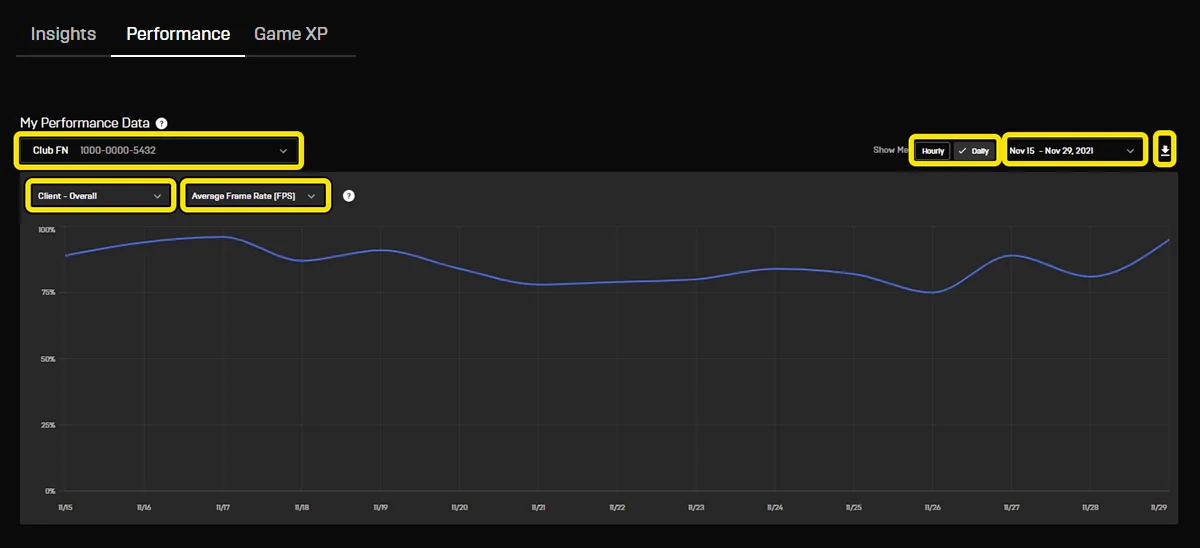The width and height of the screenshot is (1200, 548).
Task: Open Average Frame Rate (FPS) dropdown
Action: click(256, 196)
